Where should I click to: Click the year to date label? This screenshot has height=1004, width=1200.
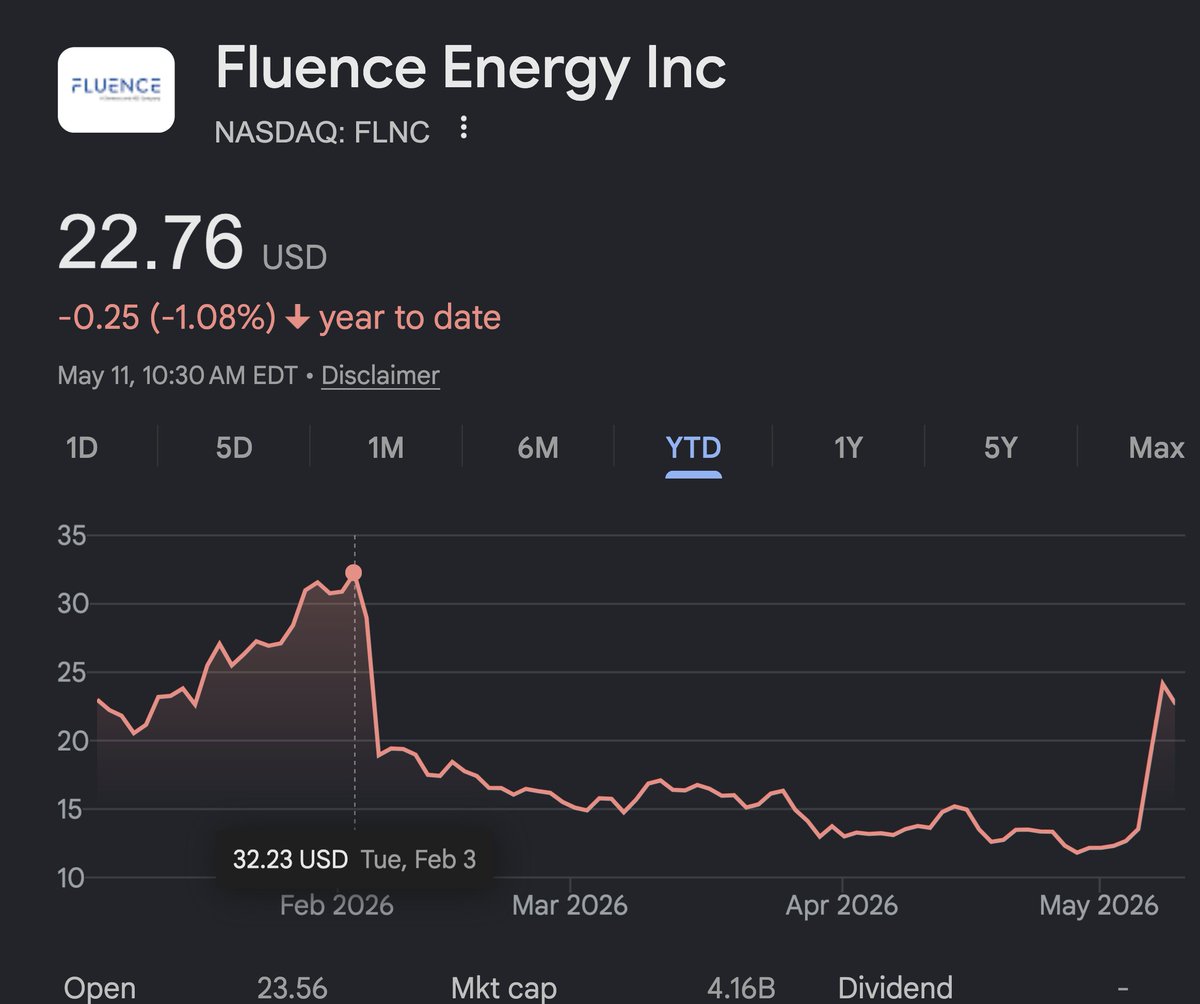pos(410,318)
